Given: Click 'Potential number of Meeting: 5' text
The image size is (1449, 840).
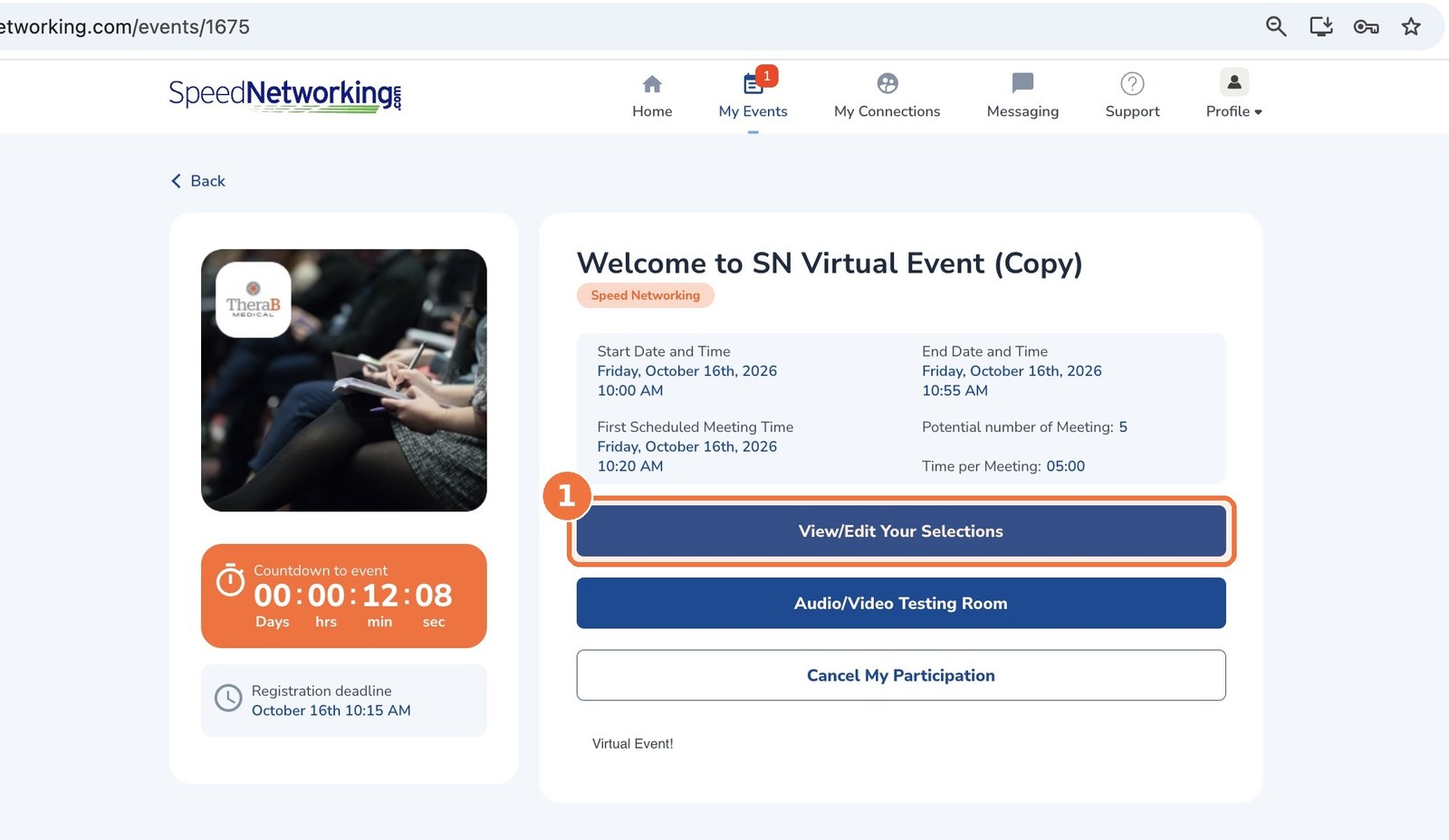Looking at the screenshot, I should pos(1024,427).
